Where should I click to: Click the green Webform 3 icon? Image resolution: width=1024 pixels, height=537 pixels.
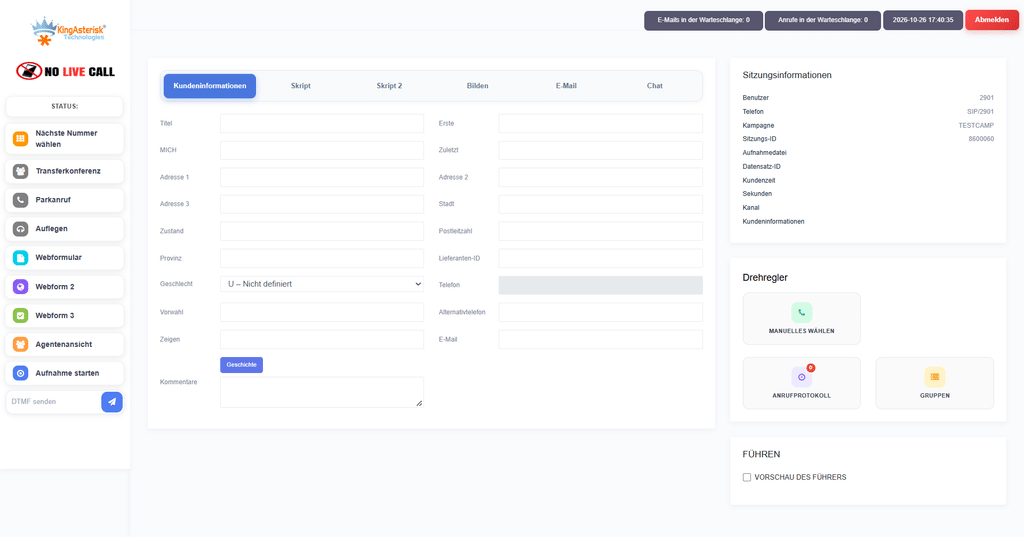click(20, 316)
